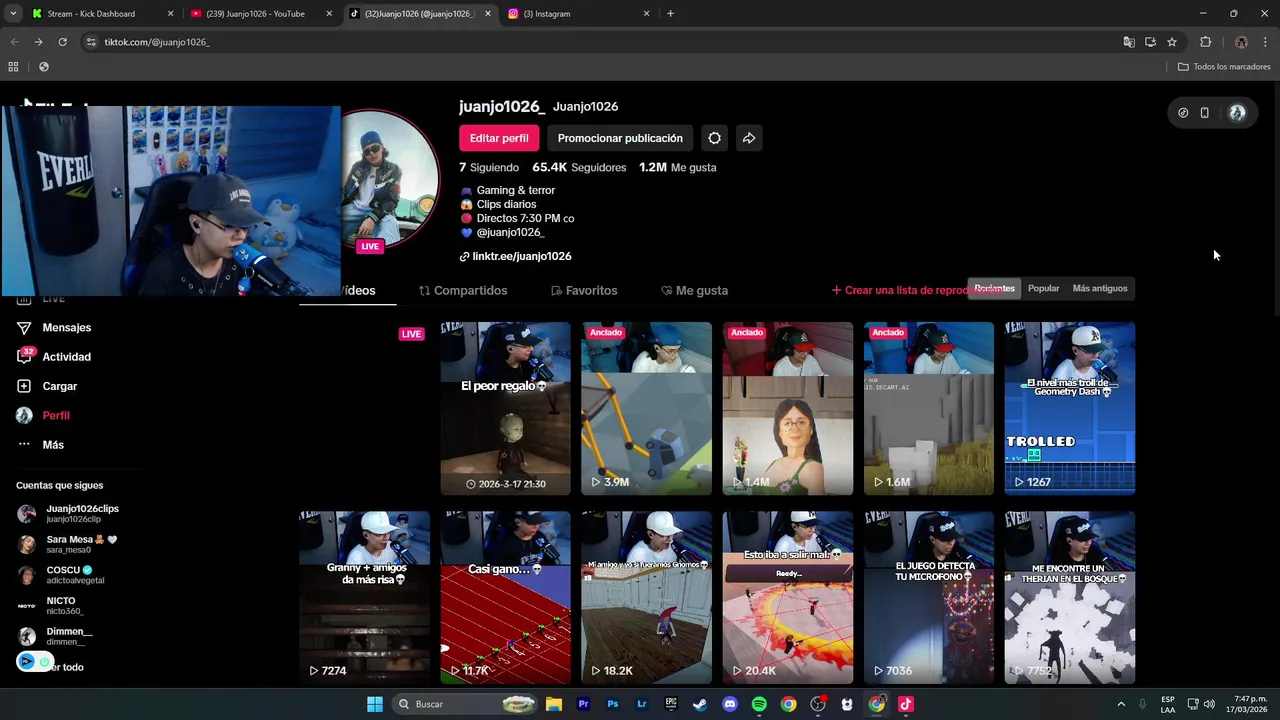
Task: Switch to Stream - Kick Dashboard tab
Action: [x=103, y=14]
